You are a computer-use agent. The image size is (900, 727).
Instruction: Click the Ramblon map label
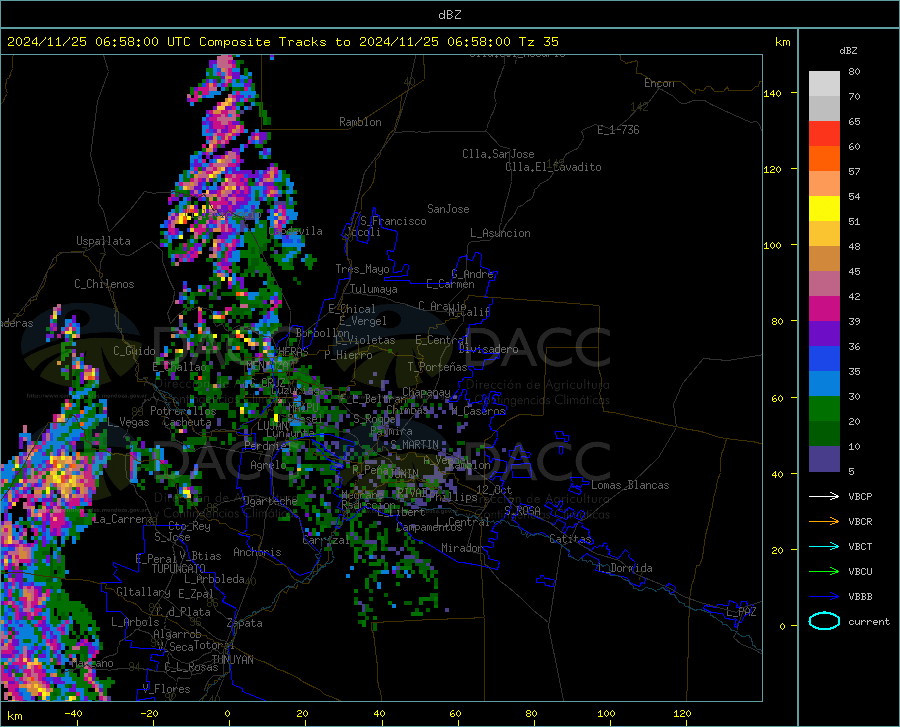click(360, 122)
